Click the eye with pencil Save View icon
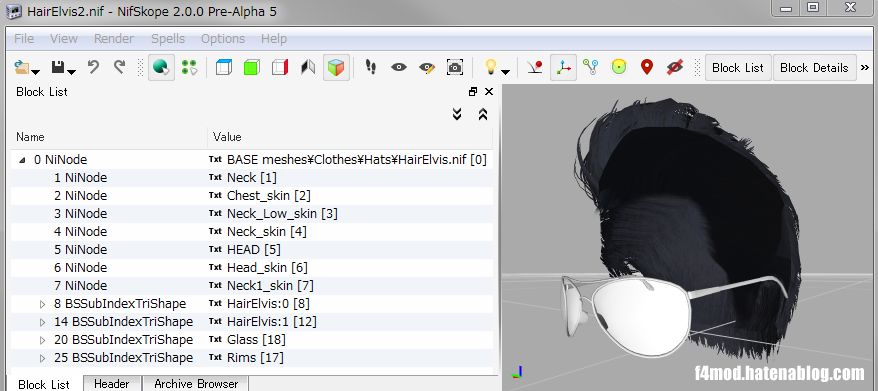Viewport: 878px width, 391px height. coord(427,68)
